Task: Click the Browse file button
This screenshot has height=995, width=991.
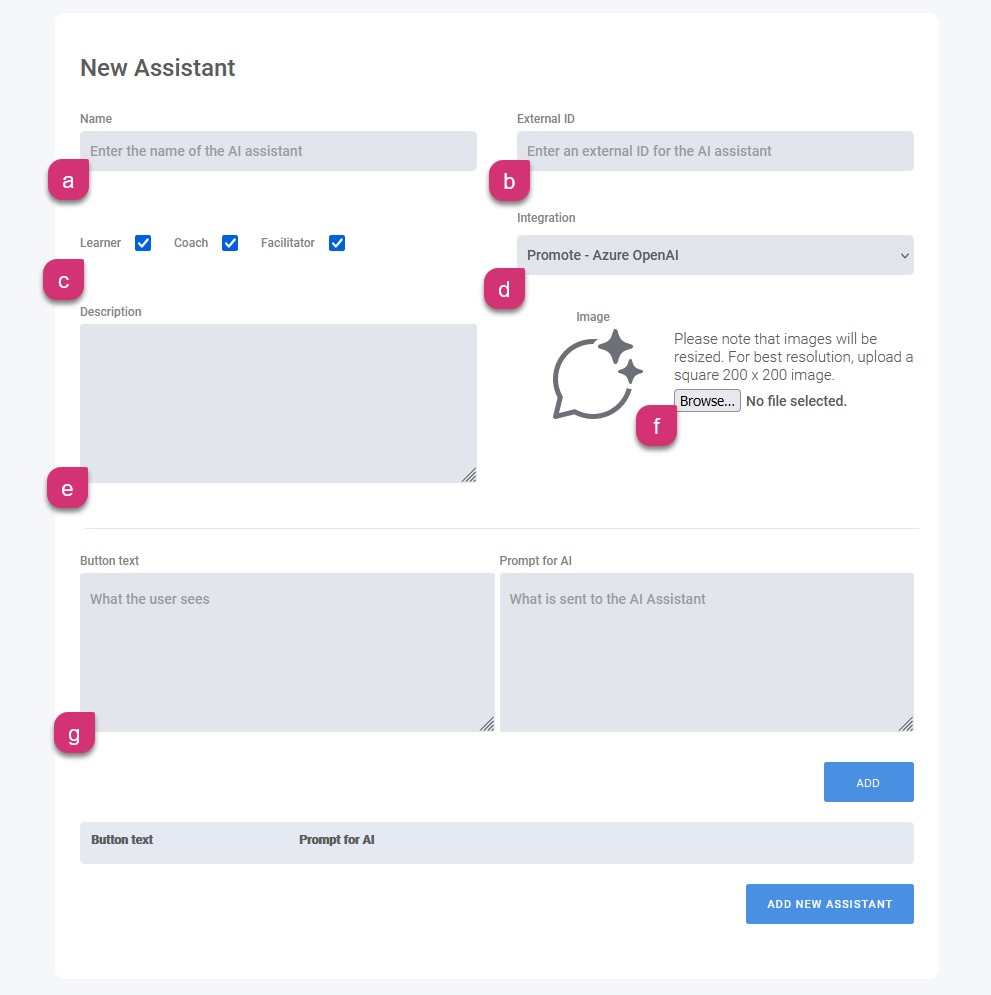Action: pos(707,401)
